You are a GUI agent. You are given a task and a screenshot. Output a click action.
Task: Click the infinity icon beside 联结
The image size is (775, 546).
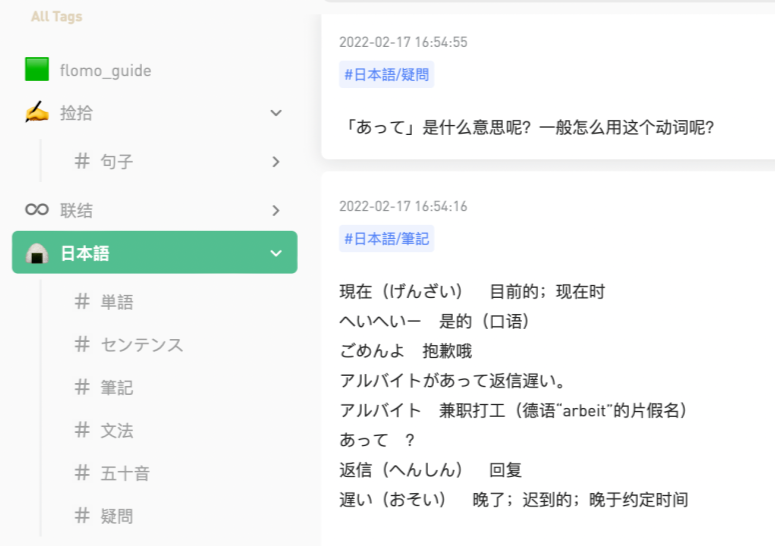coord(37,210)
